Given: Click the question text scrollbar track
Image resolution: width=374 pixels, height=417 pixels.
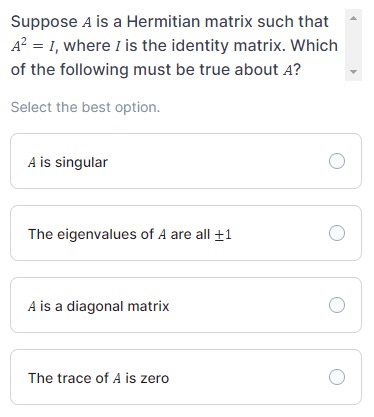Looking at the screenshot, I should [353, 45].
